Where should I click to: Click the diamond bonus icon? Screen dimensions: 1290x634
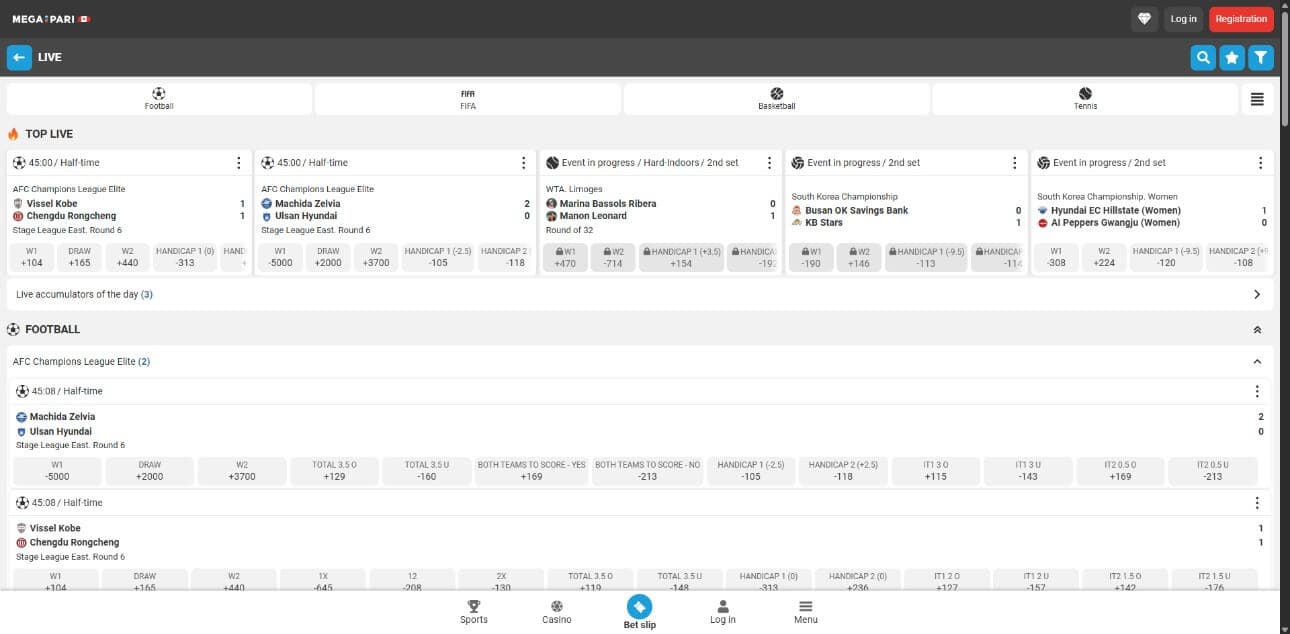pos(1144,19)
